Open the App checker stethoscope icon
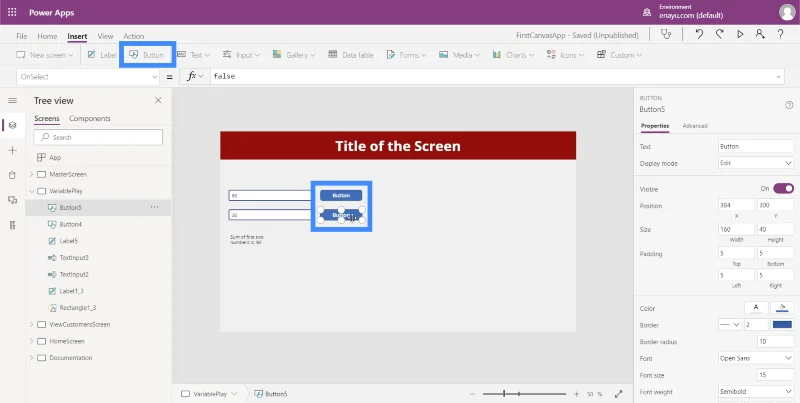The height and width of the screenshot is (403, 800). tap(666, 34)
